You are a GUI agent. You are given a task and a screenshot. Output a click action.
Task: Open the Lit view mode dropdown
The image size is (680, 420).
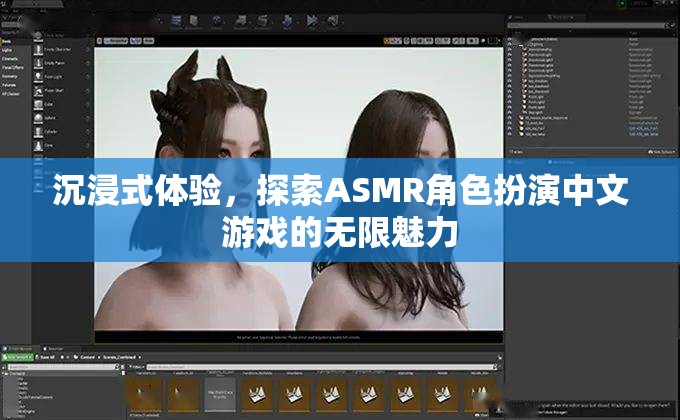[136, 41]
